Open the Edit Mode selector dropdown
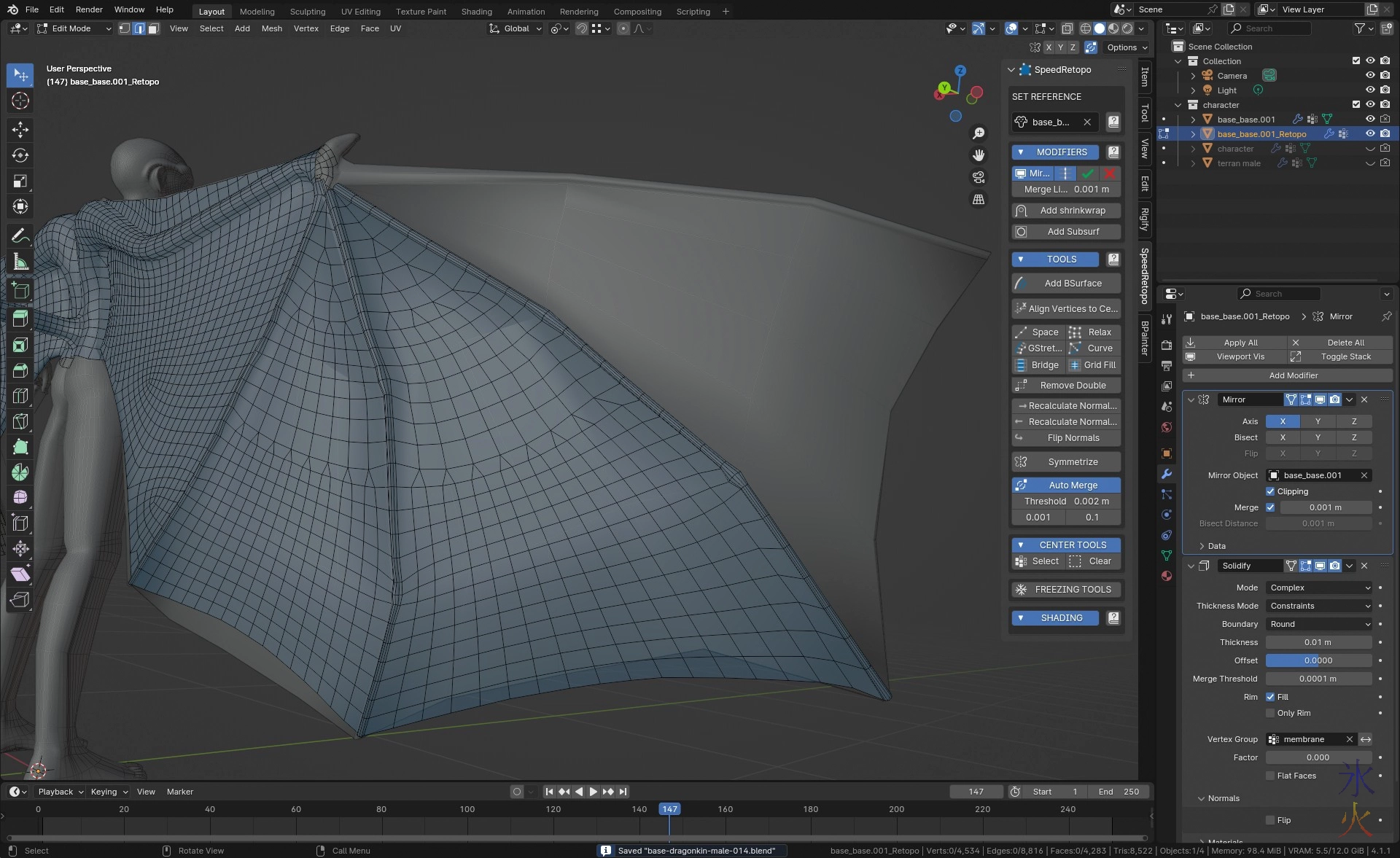 pyautogui.click(x=74, y=28)
